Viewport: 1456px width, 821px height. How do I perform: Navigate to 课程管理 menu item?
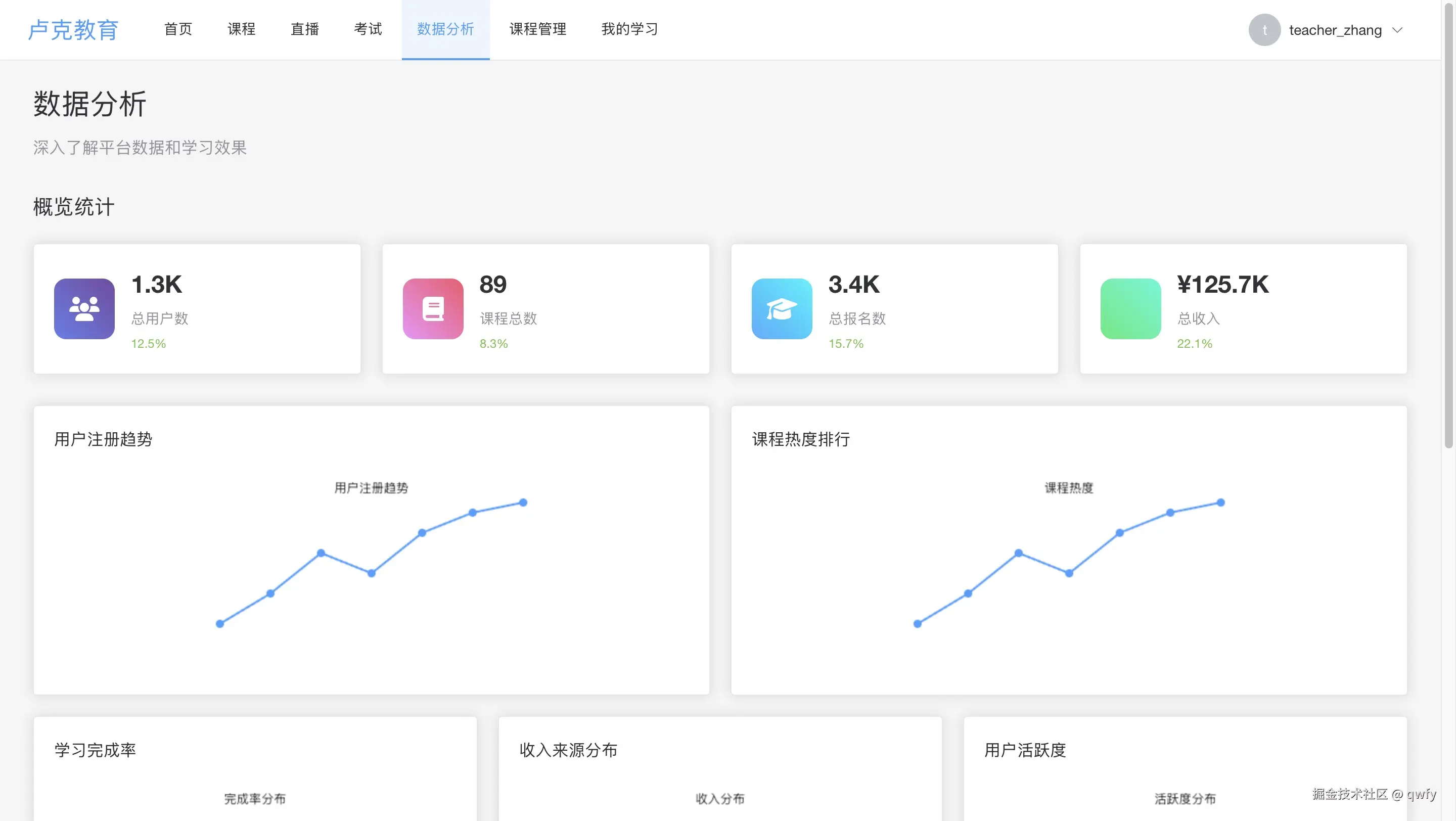coord(537,29)
